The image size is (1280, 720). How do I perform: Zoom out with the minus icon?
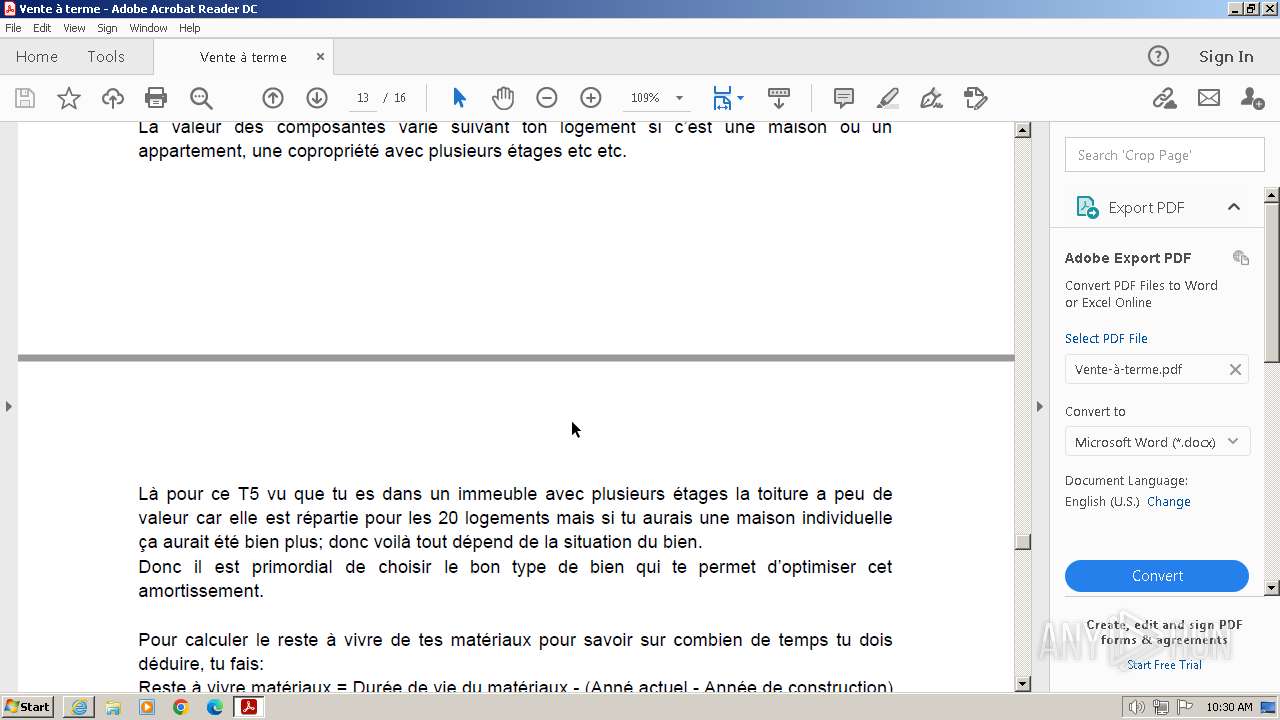coord(546,98)
